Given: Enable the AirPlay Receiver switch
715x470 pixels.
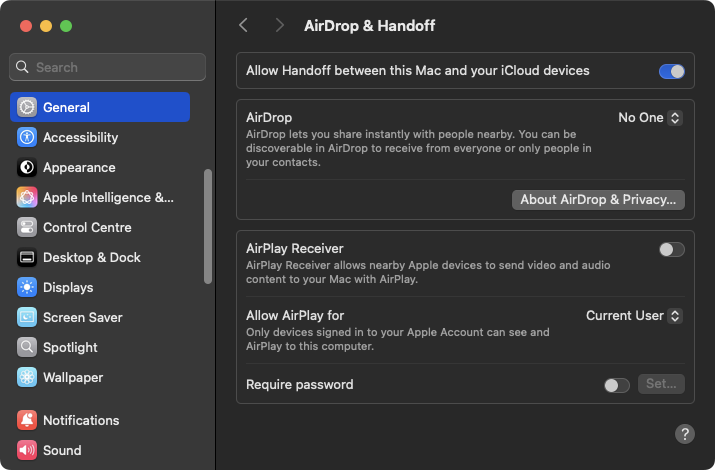Looking at the screenshot, I should pos(671,249).
